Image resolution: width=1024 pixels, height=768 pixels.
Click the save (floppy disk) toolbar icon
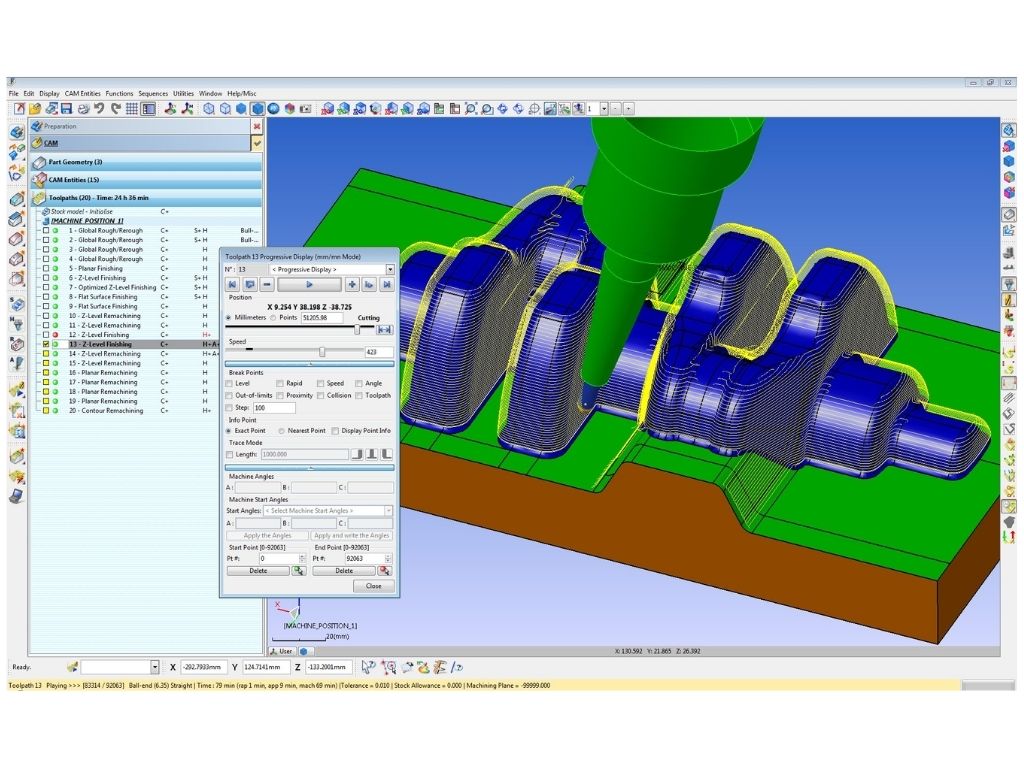pyautogui.click(x=67, y=108)
